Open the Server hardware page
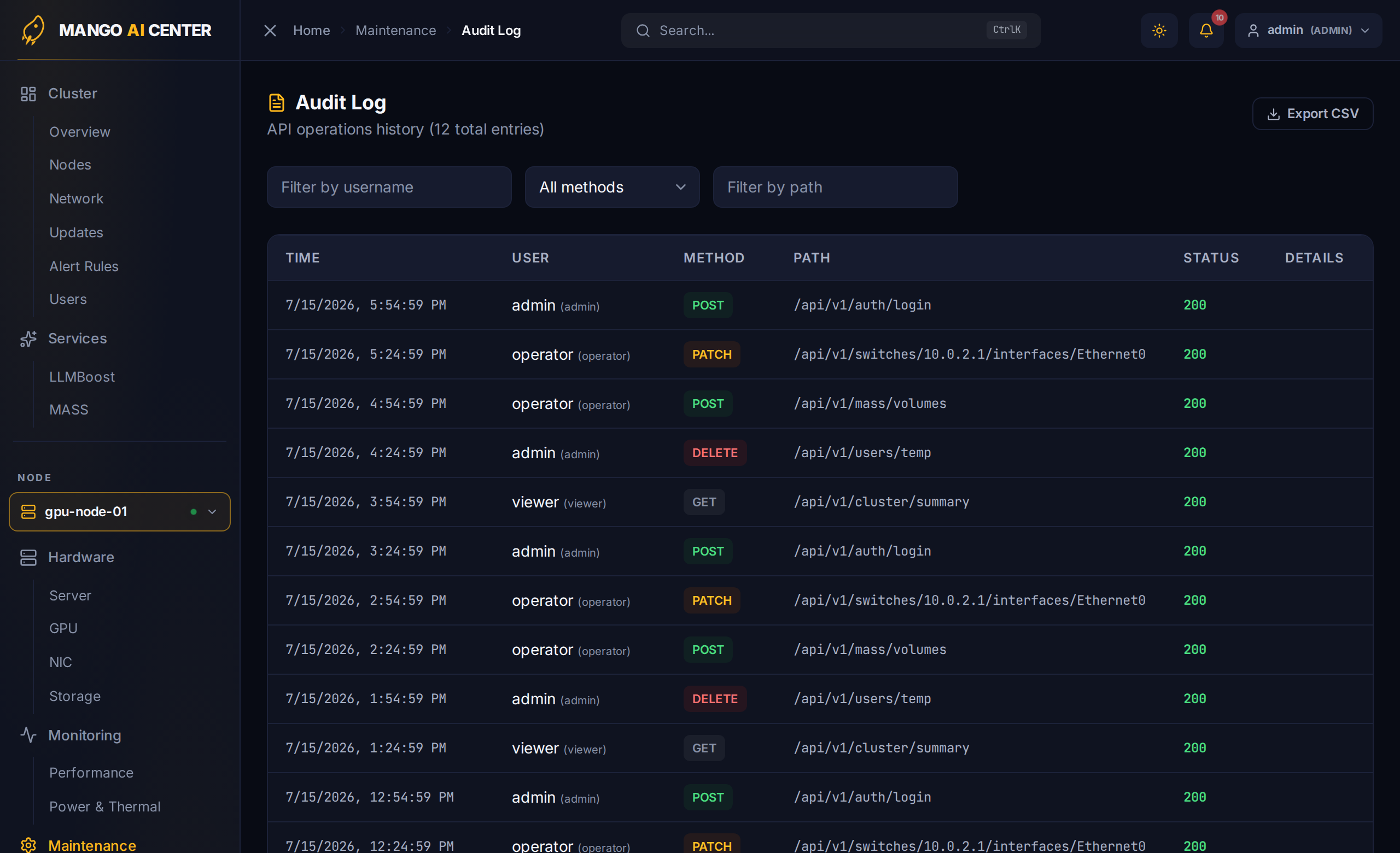This screenshot has width=1400, height=853. 70,596
